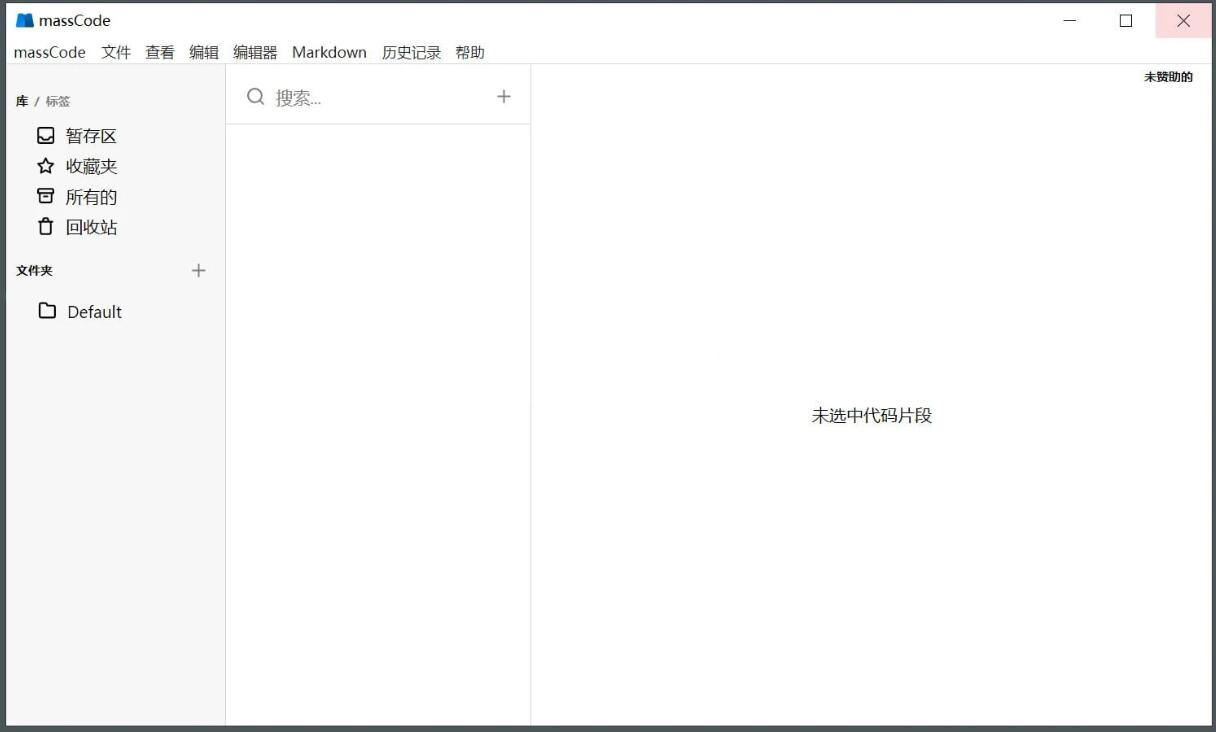This screenshot has width=1216, height=732.
Task: Open the 编辑器 menu
Action: 255,52
